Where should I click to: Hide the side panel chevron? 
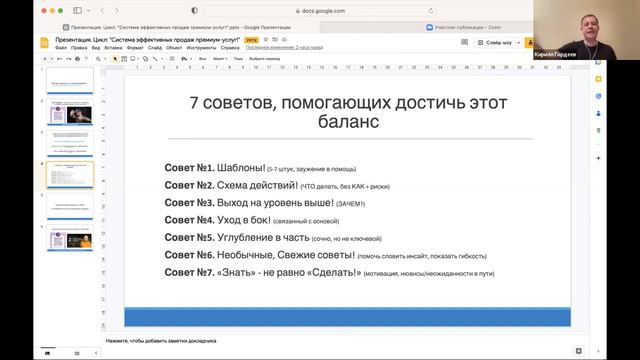(598, 351)
